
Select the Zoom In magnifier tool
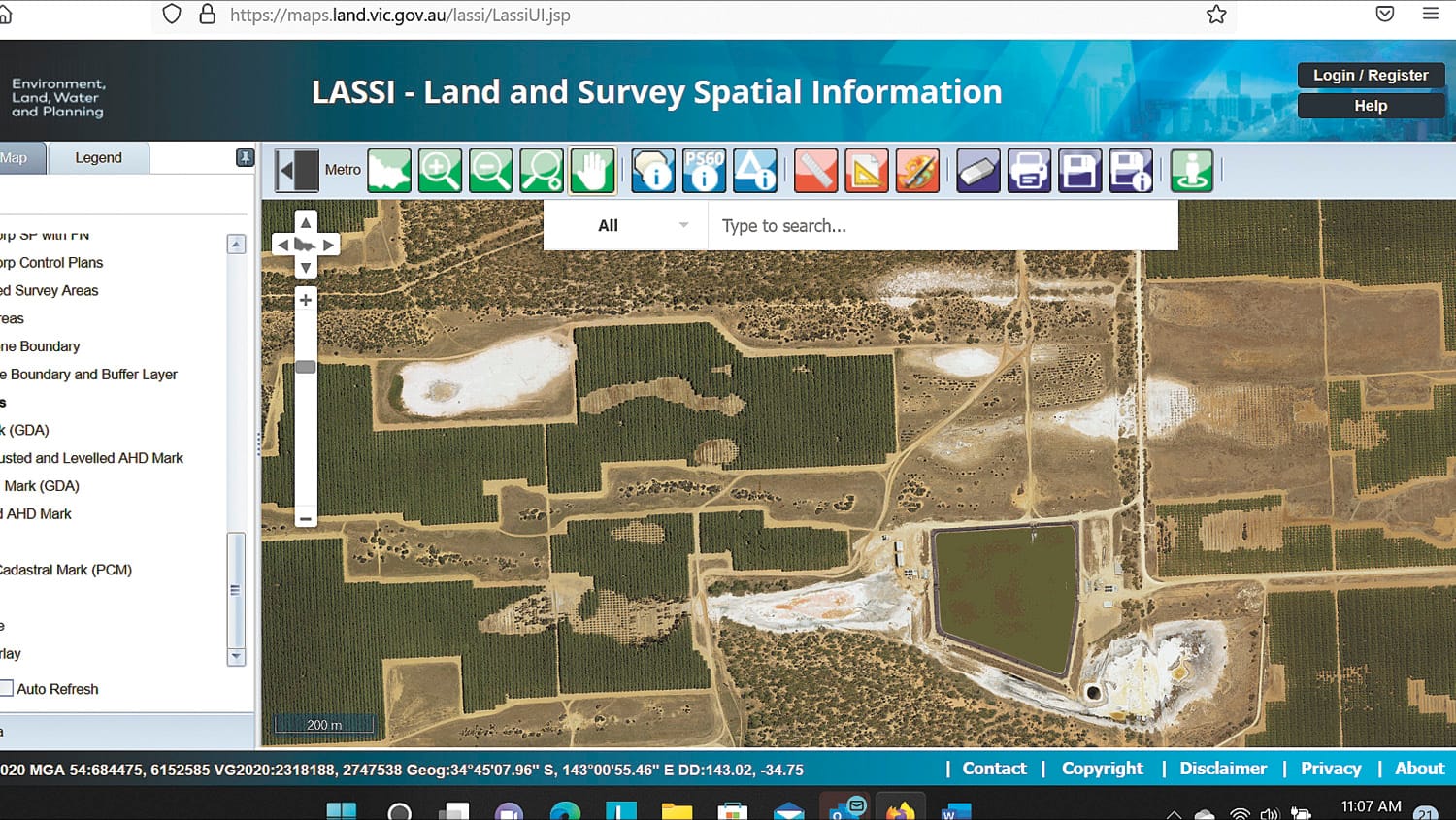[440, 171]
